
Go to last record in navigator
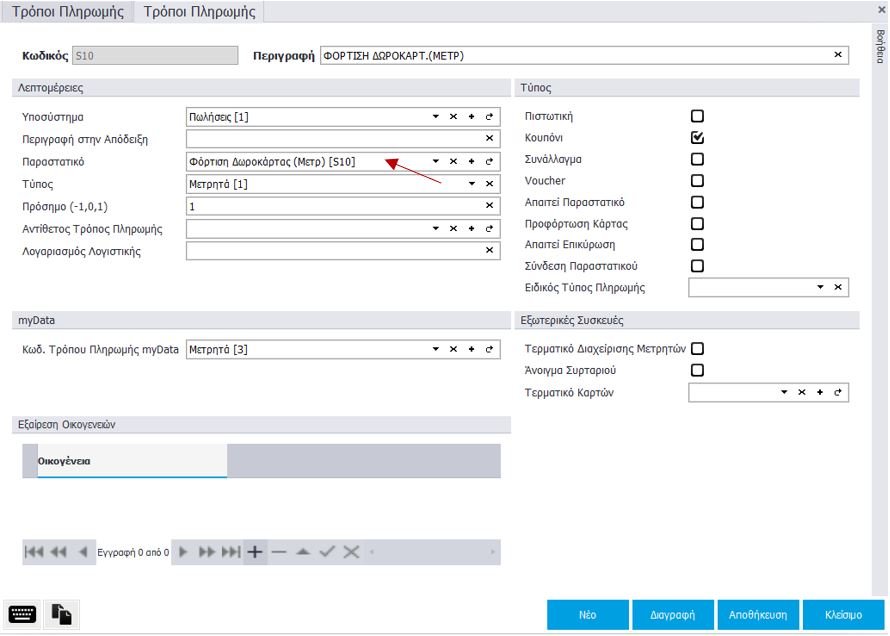pos(231,552)
